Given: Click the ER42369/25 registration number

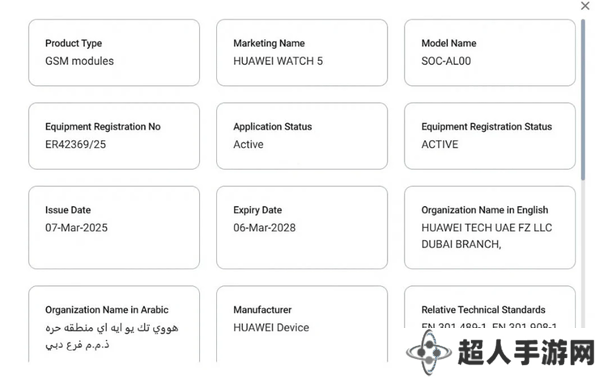Looking at the screenshot, I should pyautogui.click(x=75, y=144).
